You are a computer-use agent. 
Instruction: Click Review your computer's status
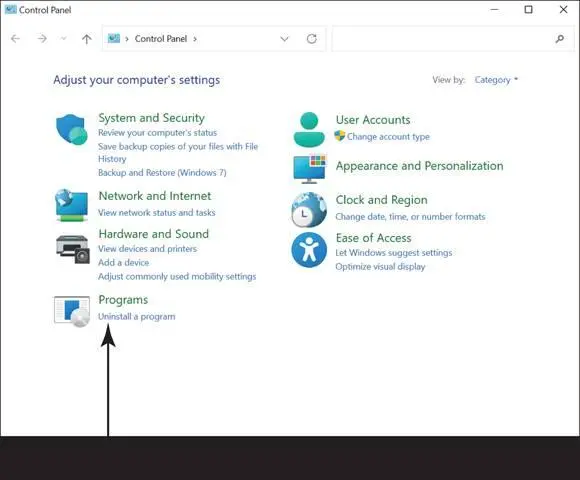coord(158,133)
